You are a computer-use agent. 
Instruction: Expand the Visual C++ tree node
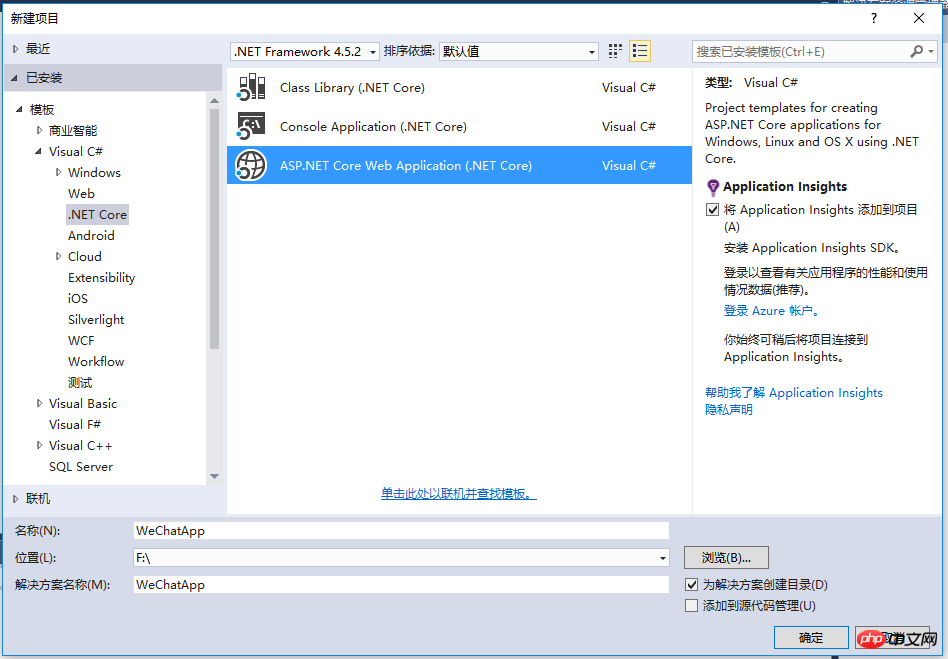click(x=39, y=446)
